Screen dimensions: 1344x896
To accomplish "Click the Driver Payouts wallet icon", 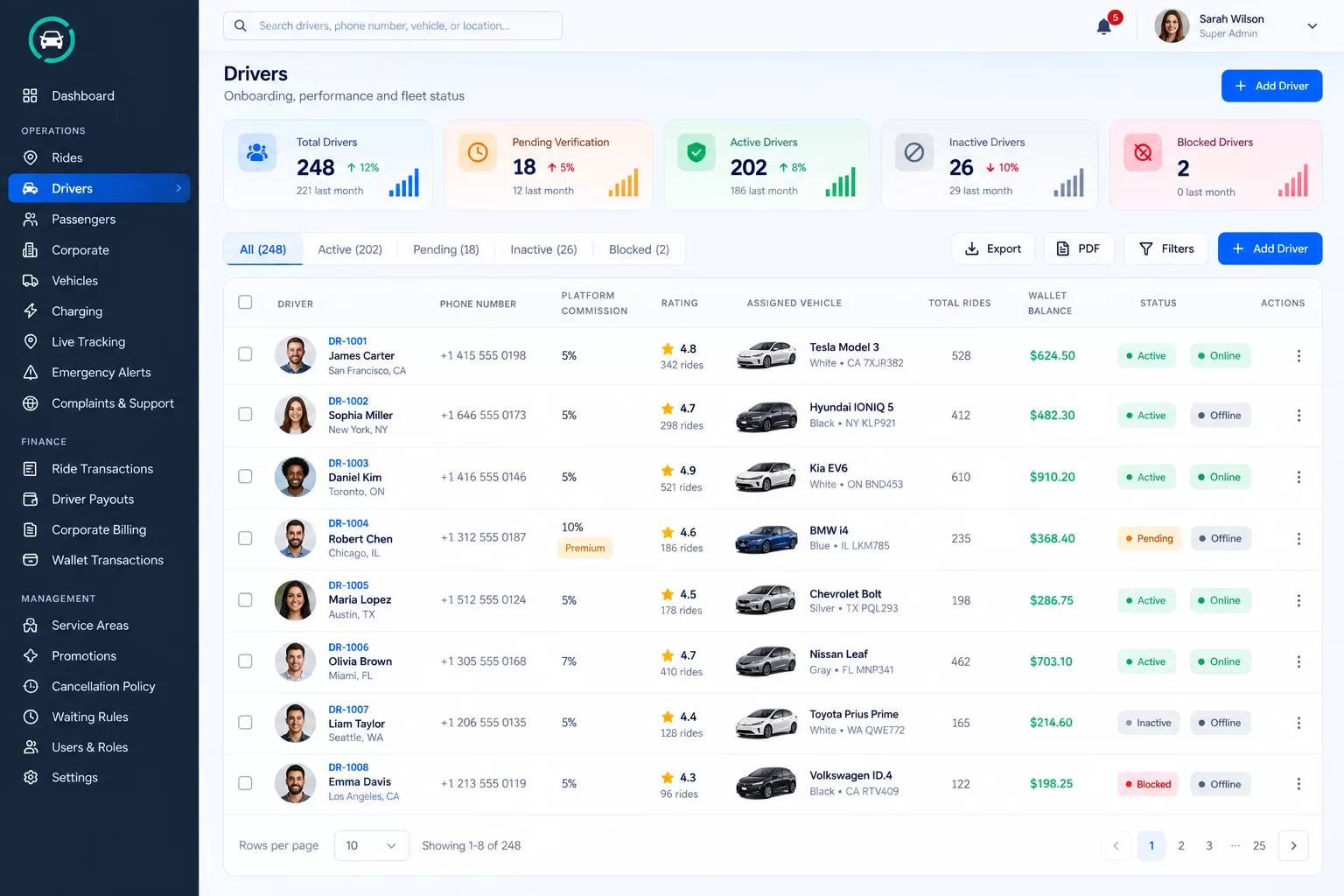I will [31, 499].
